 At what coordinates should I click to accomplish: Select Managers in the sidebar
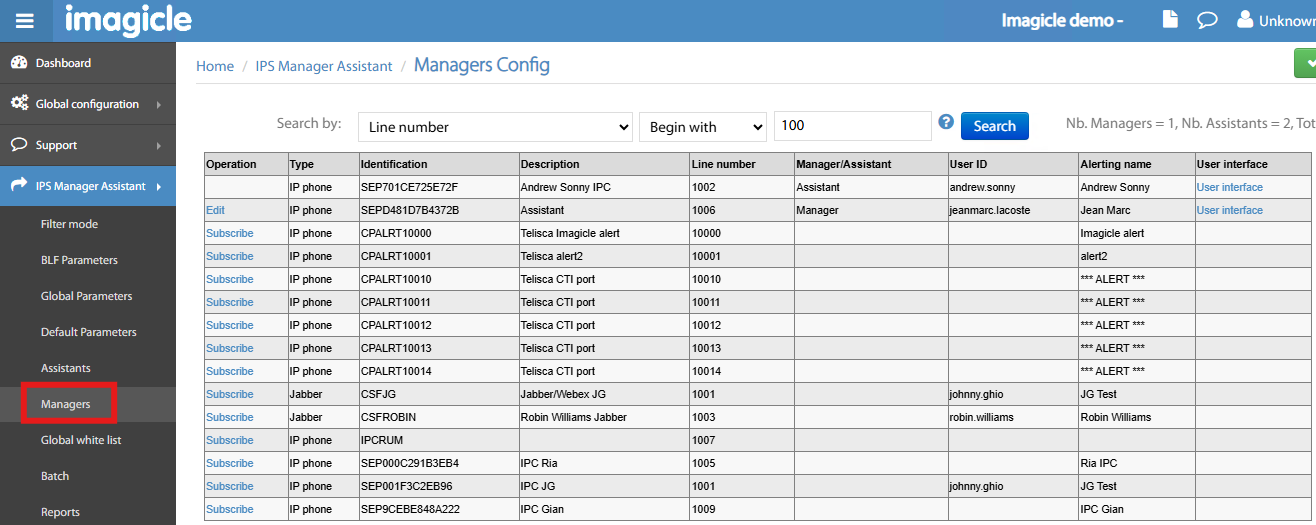(66, 404)
